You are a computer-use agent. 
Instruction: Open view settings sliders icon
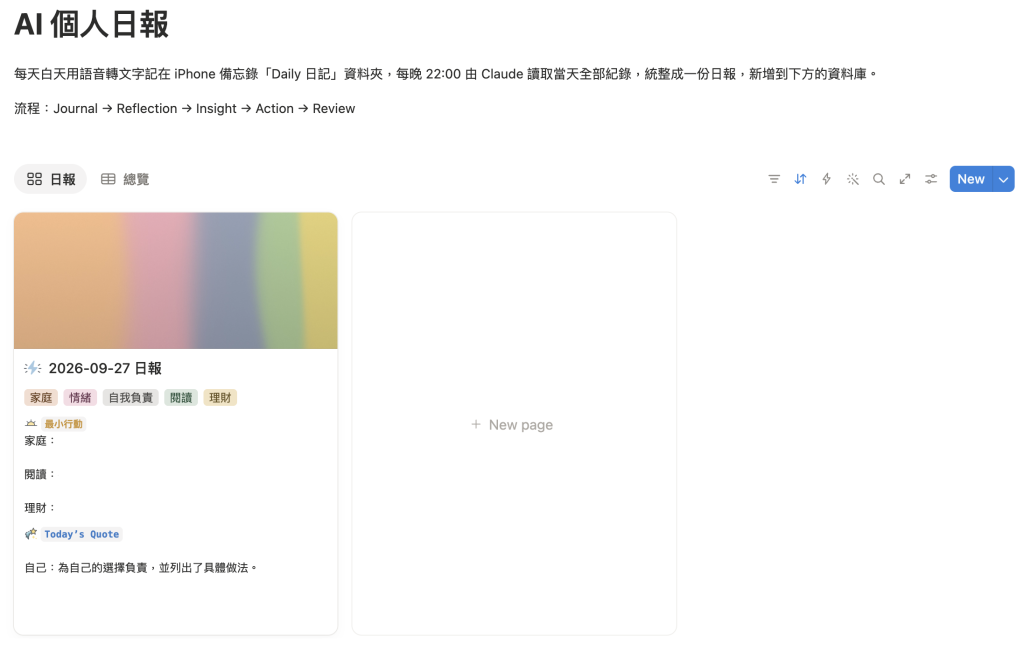[931, 179]
